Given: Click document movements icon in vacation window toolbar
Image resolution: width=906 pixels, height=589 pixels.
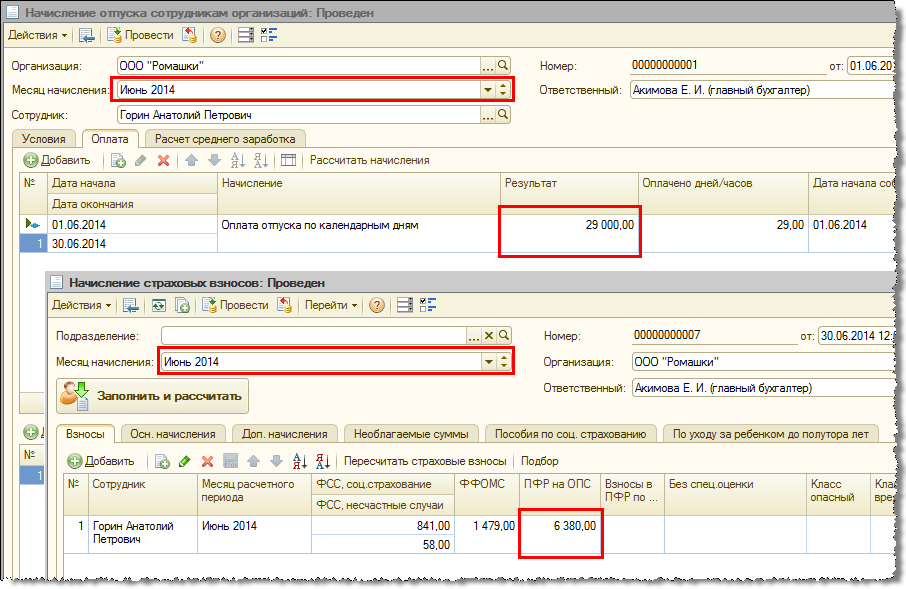Looking at the screenshot, I should click(x=246, y=35).
